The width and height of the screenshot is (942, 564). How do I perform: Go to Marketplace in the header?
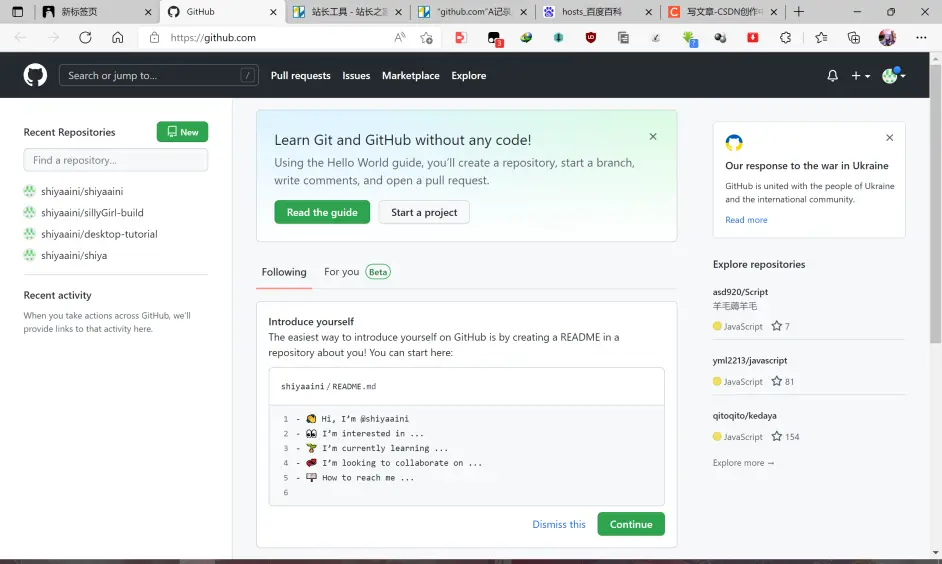tap(411, 76)
